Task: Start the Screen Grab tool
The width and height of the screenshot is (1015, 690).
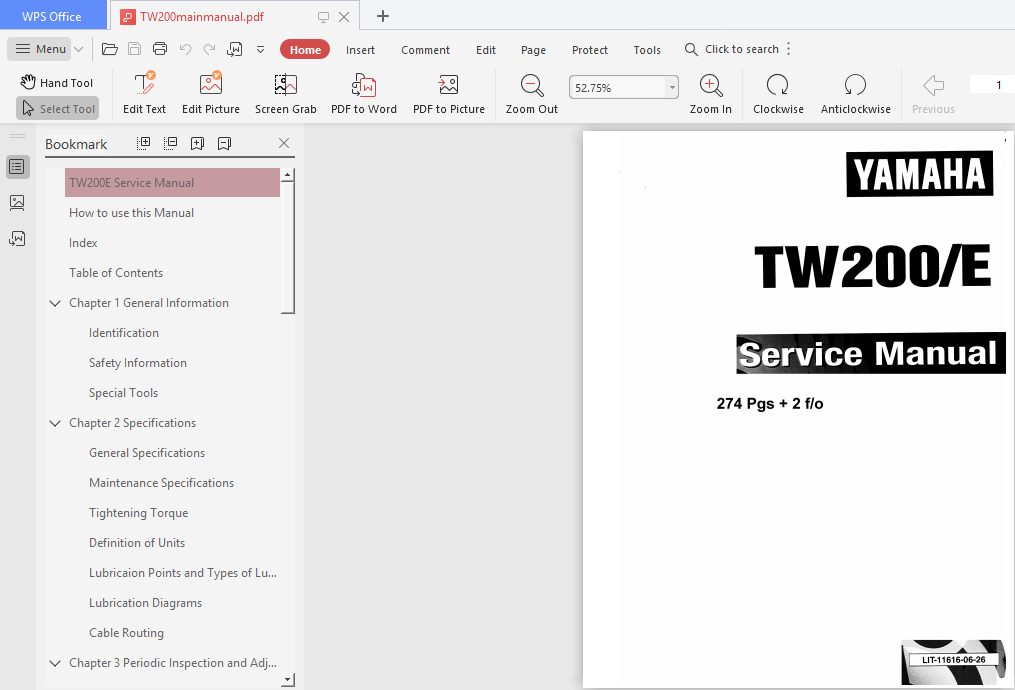Action: click(285, 93)
